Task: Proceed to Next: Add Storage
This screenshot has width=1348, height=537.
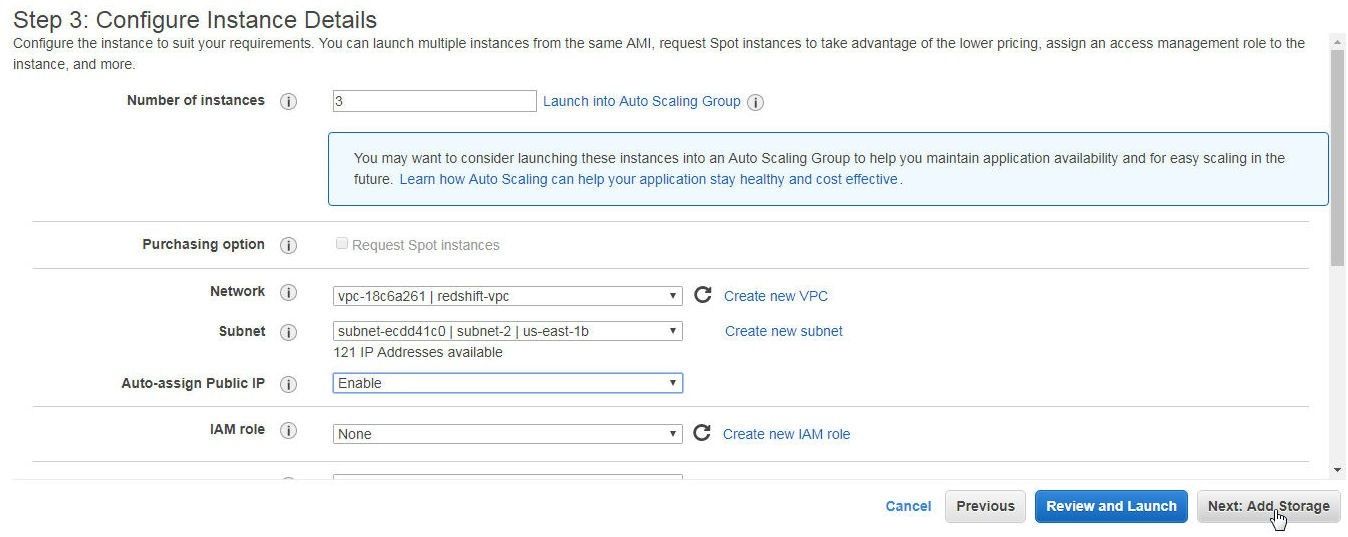Action: (x=1269, y=506)
